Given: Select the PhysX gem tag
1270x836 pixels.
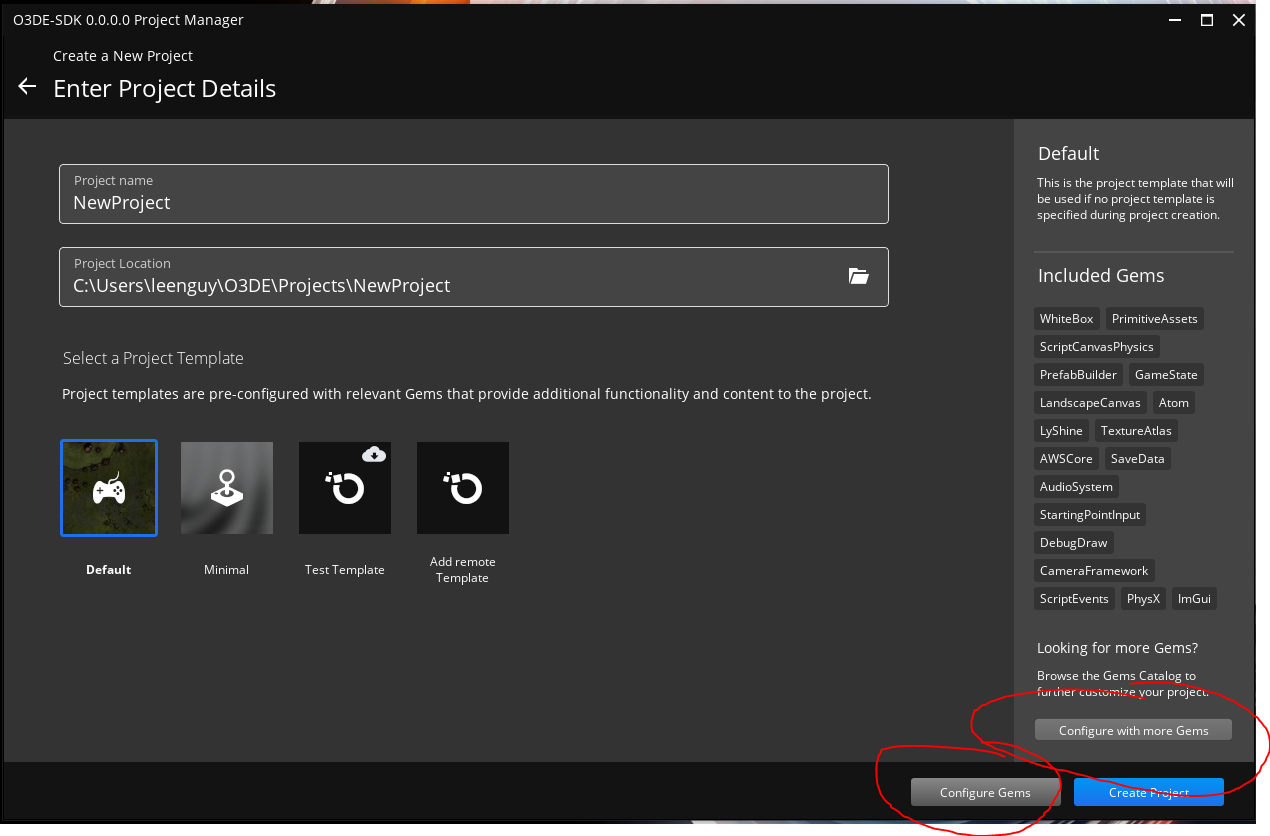Looking at the screenshot, I should point(1143,598).
